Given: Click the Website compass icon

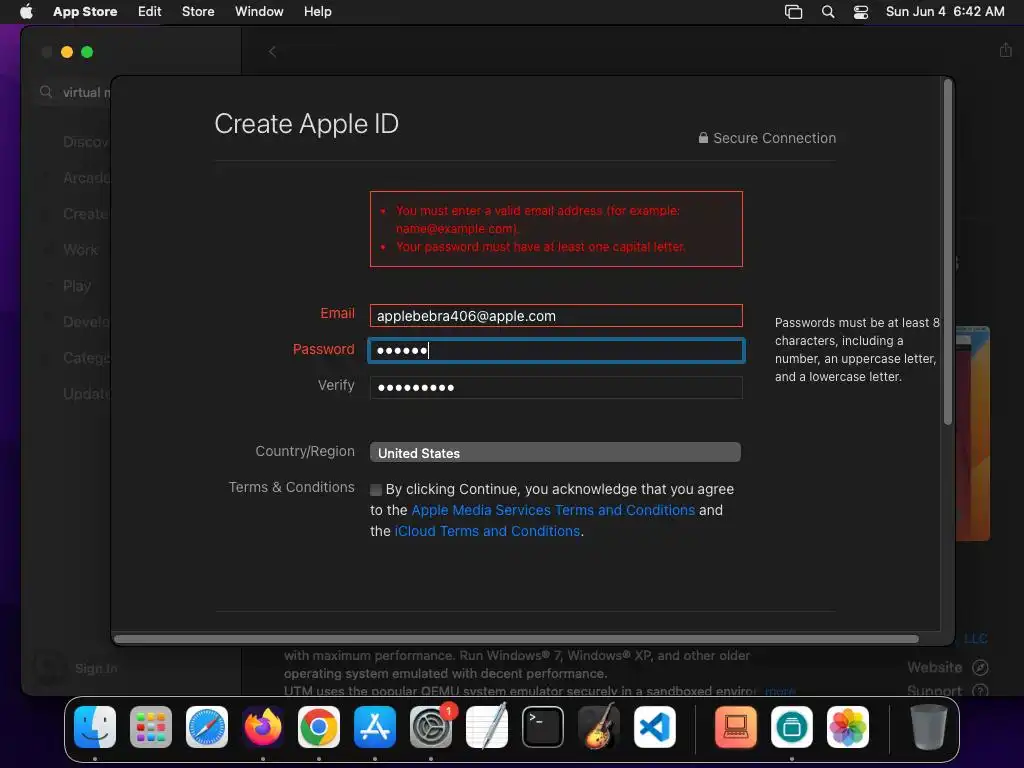Looking at the screenshot, I should pos(980,667).
